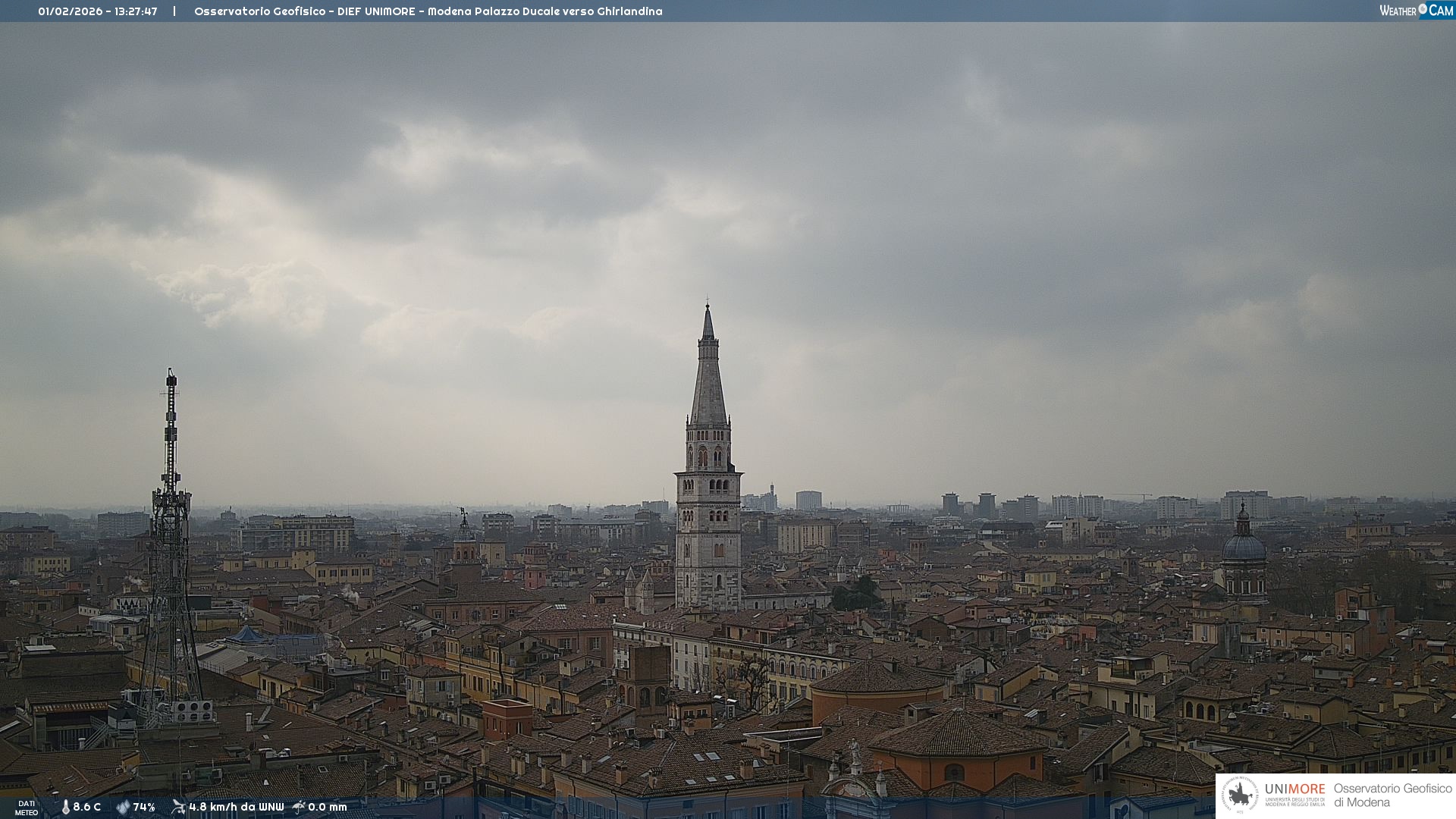Click the UNIMORE logo text

1294,789
